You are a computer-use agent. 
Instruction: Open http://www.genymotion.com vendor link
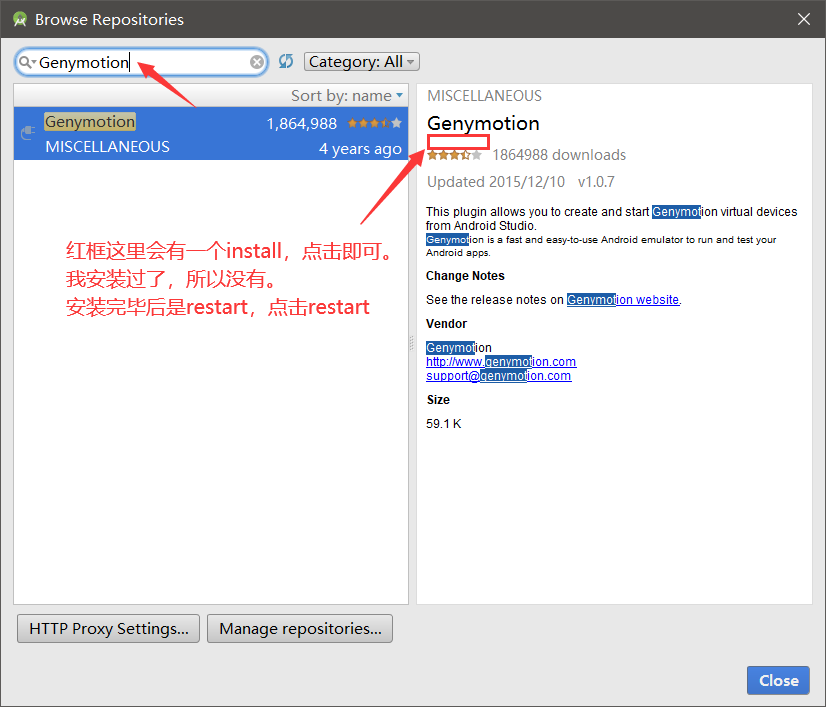pos(501,362)
